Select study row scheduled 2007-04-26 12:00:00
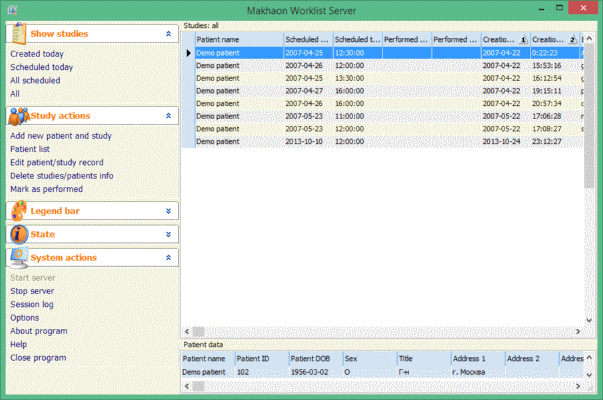 point(389,65)
